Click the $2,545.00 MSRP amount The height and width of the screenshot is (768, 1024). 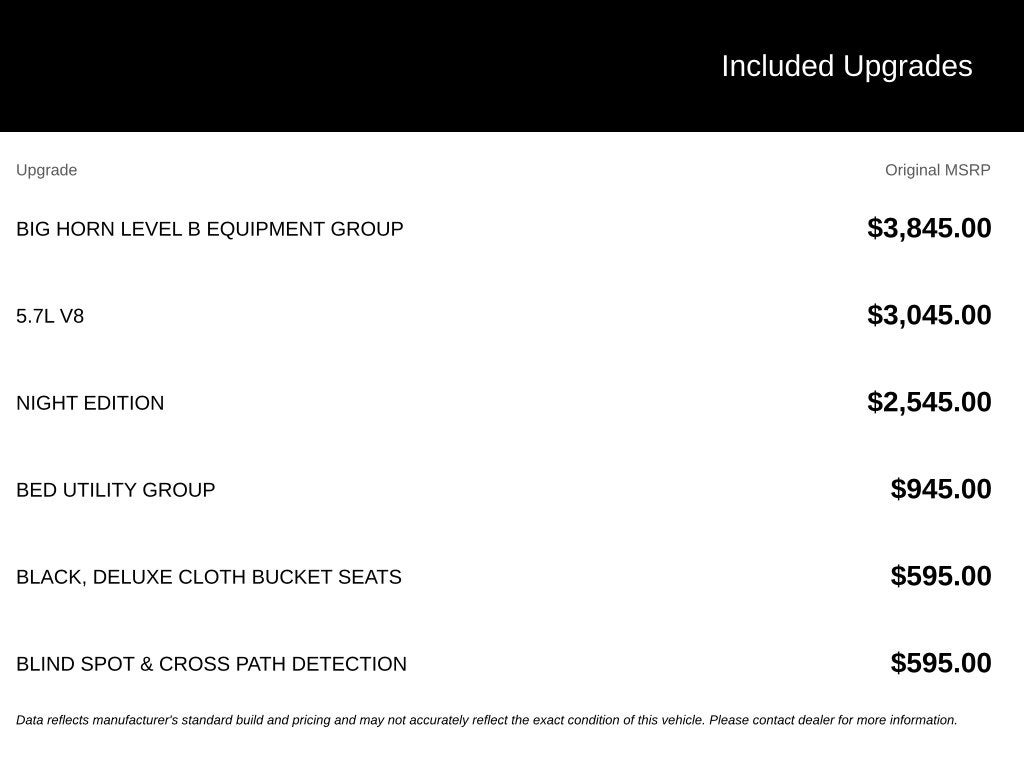point(929,402)
